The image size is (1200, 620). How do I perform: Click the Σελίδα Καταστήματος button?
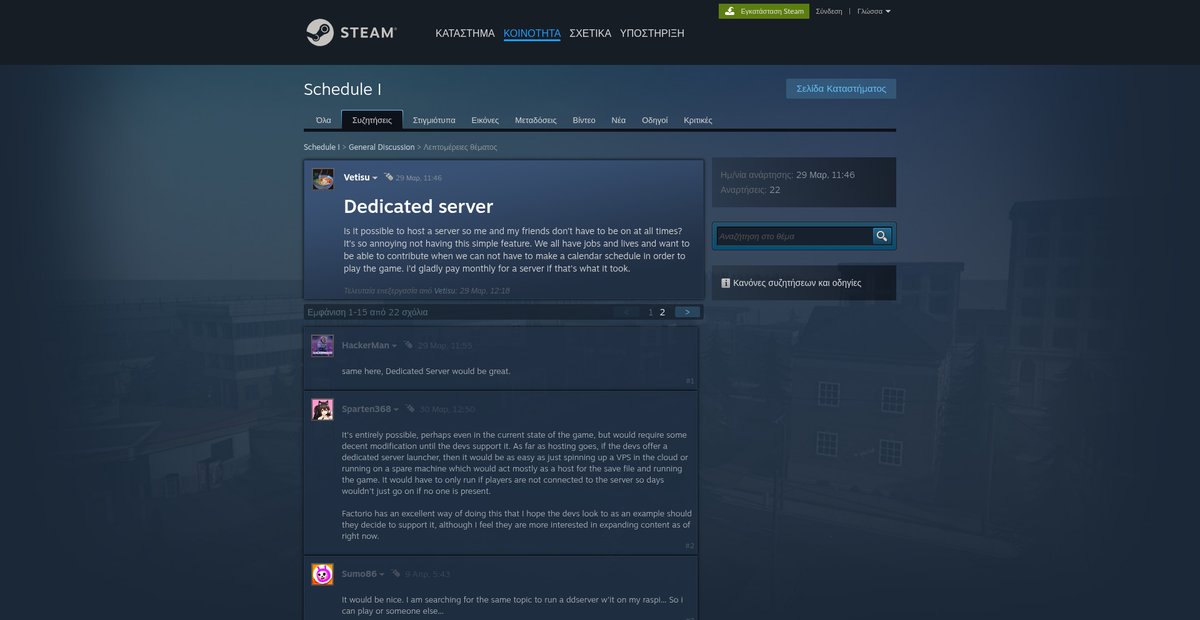point(841,88)
